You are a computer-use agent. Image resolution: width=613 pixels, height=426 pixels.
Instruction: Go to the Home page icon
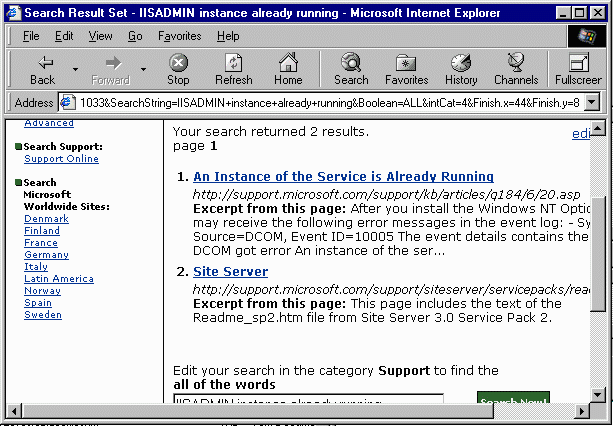[288, 68]
